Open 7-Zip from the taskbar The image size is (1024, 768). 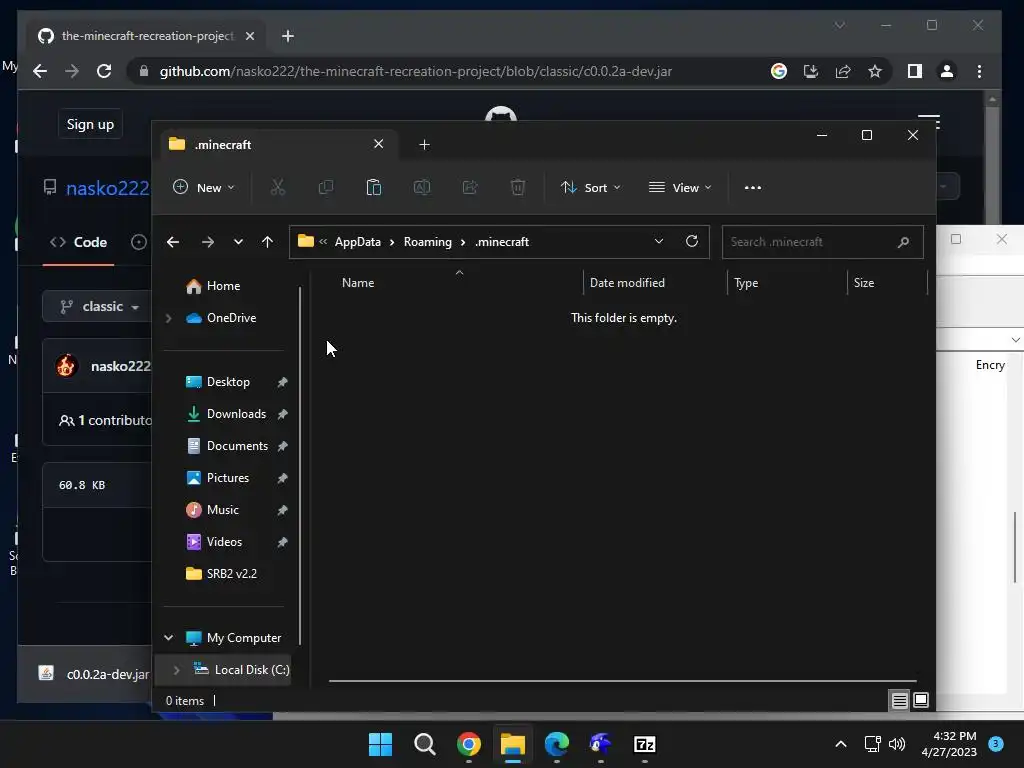coord(645,744)
